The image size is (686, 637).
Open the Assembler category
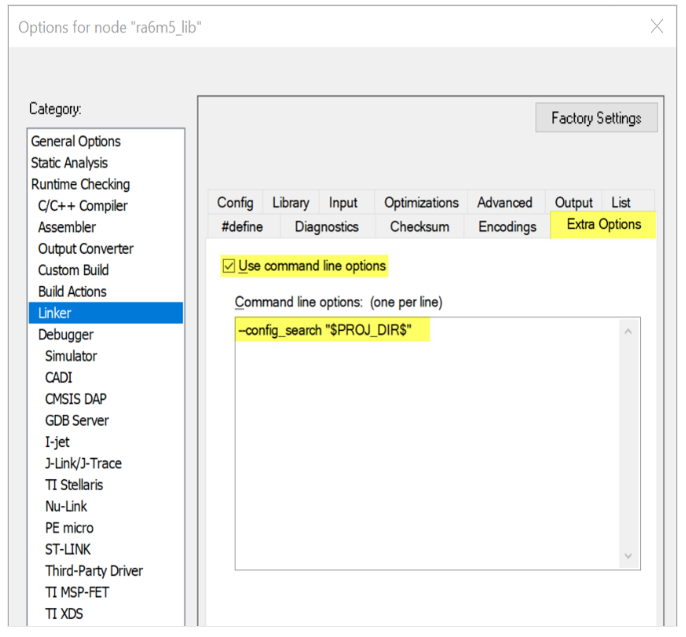coord(66,227)
